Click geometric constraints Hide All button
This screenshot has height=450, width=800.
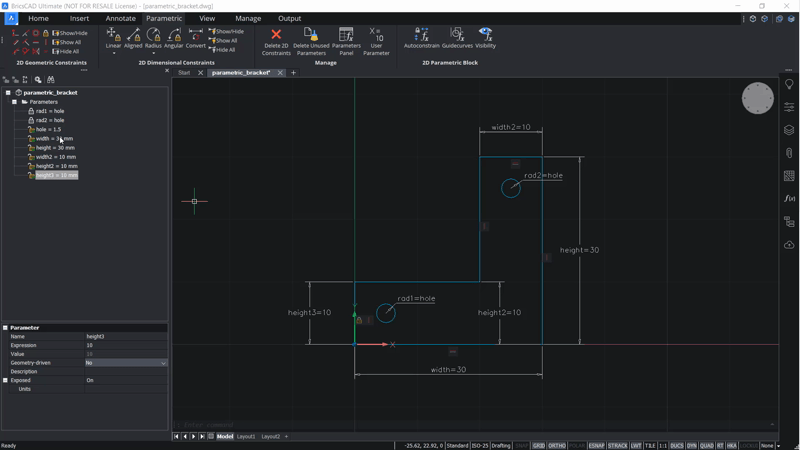point(66,52)
